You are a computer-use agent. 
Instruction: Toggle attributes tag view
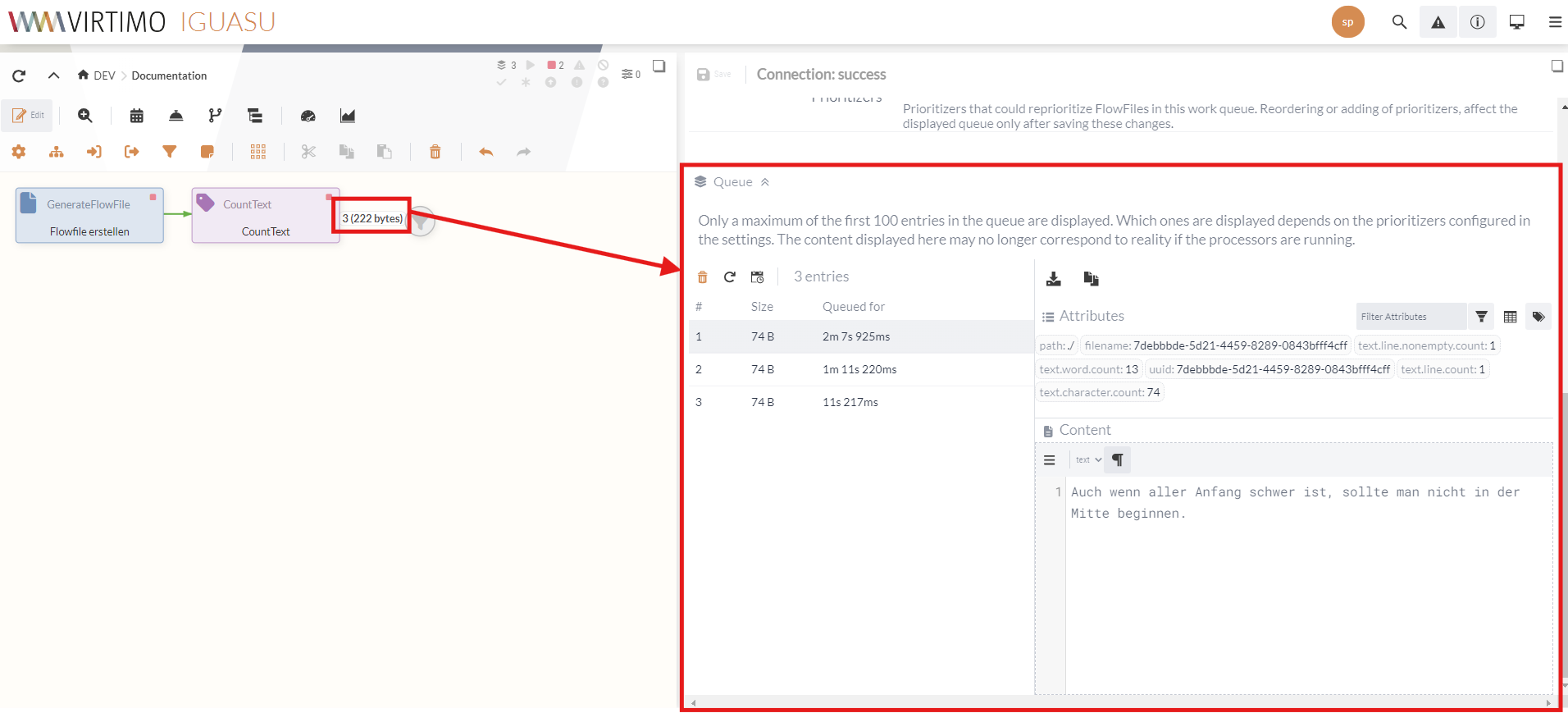(x=1538, y=317)
